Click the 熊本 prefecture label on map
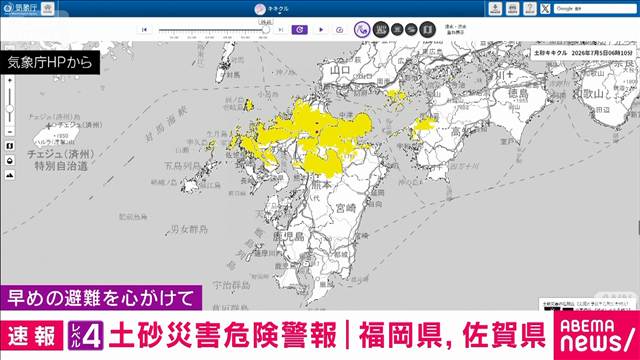Viewport: 640px width, 360px height. [x=321, y=185]
